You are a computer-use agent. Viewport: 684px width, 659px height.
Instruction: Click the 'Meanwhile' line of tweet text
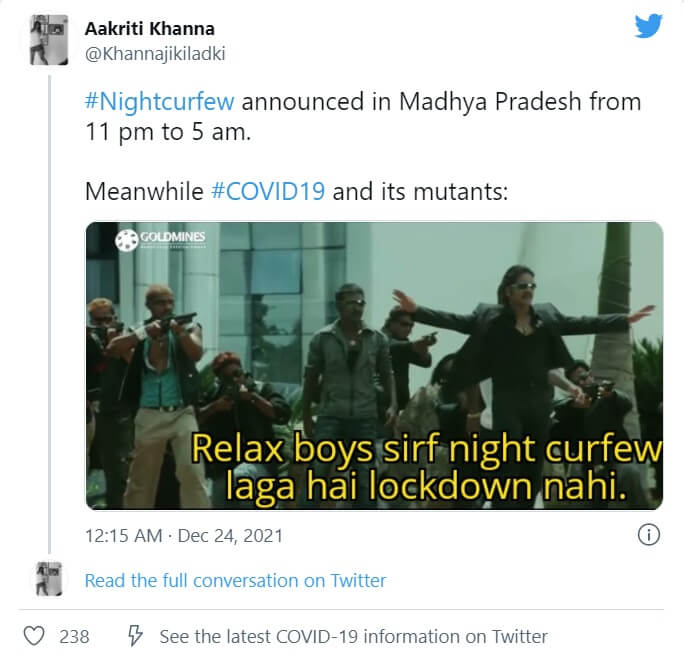(297, 191)
